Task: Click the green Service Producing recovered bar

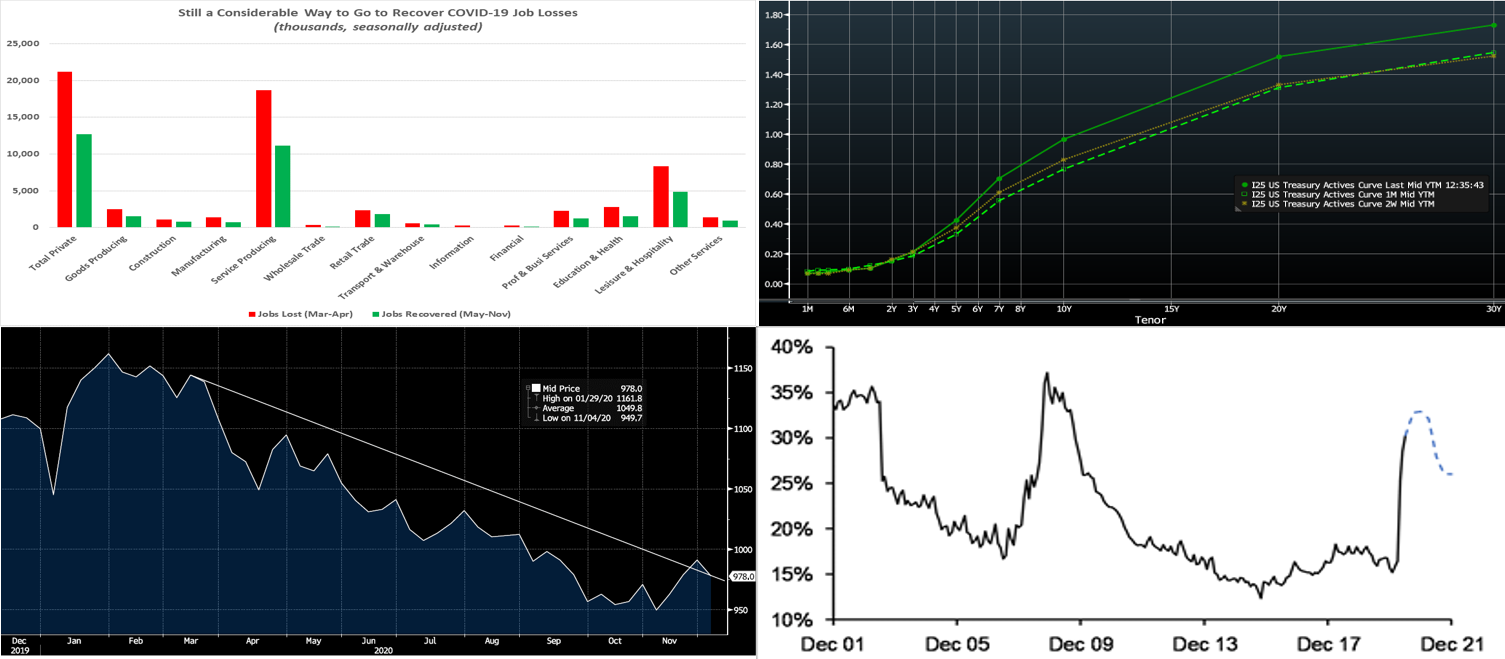Action: pos(283,186)
